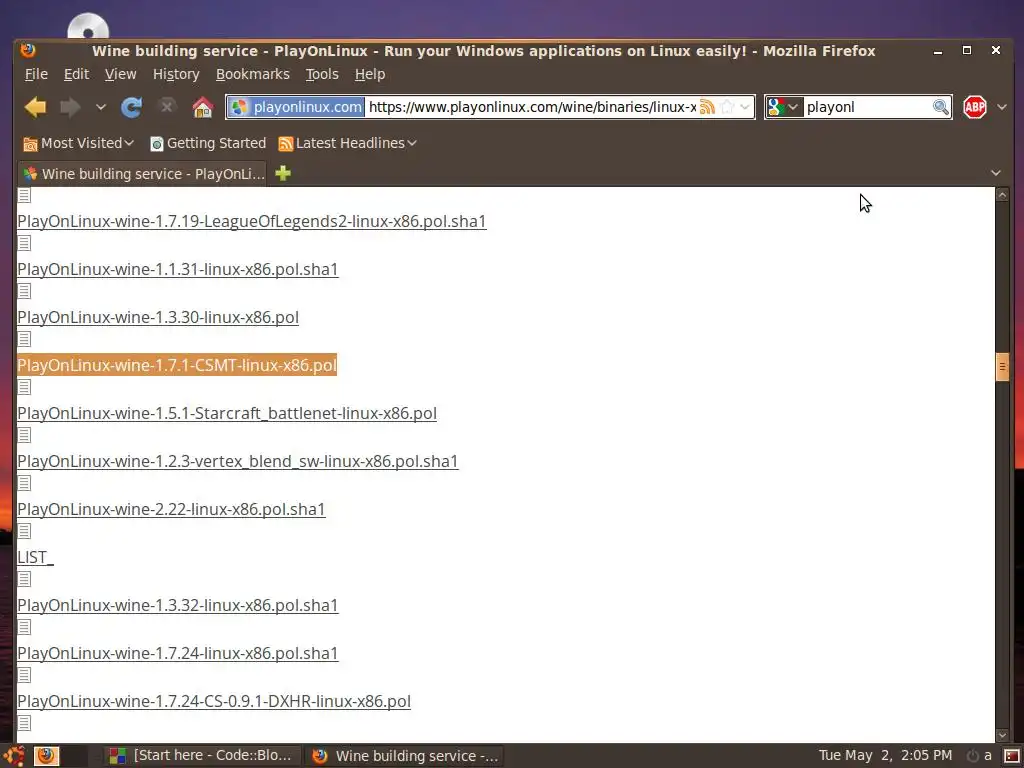Image resolution: width=1024 pixels, height=768 pixels.
Task: Open the Tools menu
Action: [x=322, y=74]
